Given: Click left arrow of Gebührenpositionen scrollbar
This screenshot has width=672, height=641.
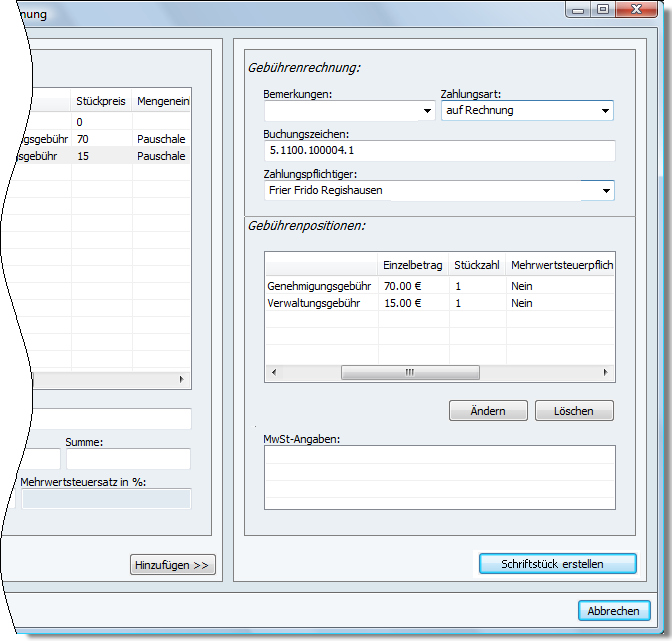Looking at the screenshot, I should pos(273,373).
